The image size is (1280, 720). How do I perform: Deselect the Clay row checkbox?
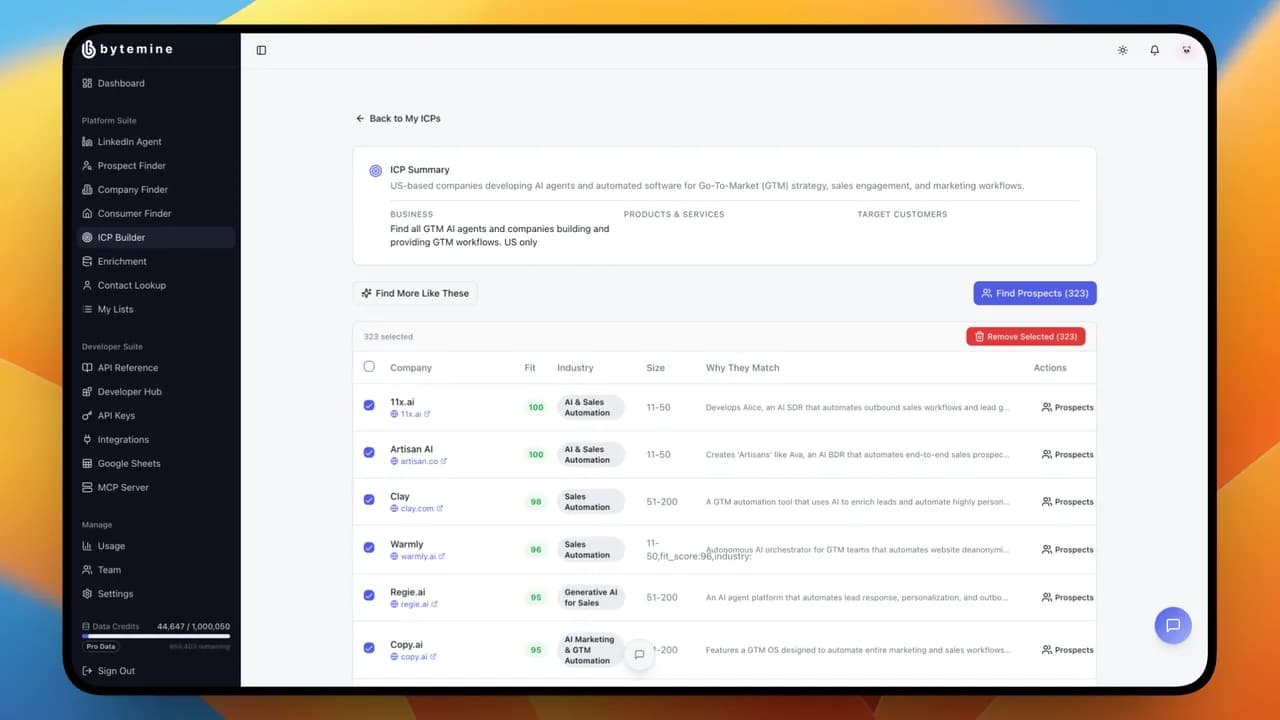369,500
